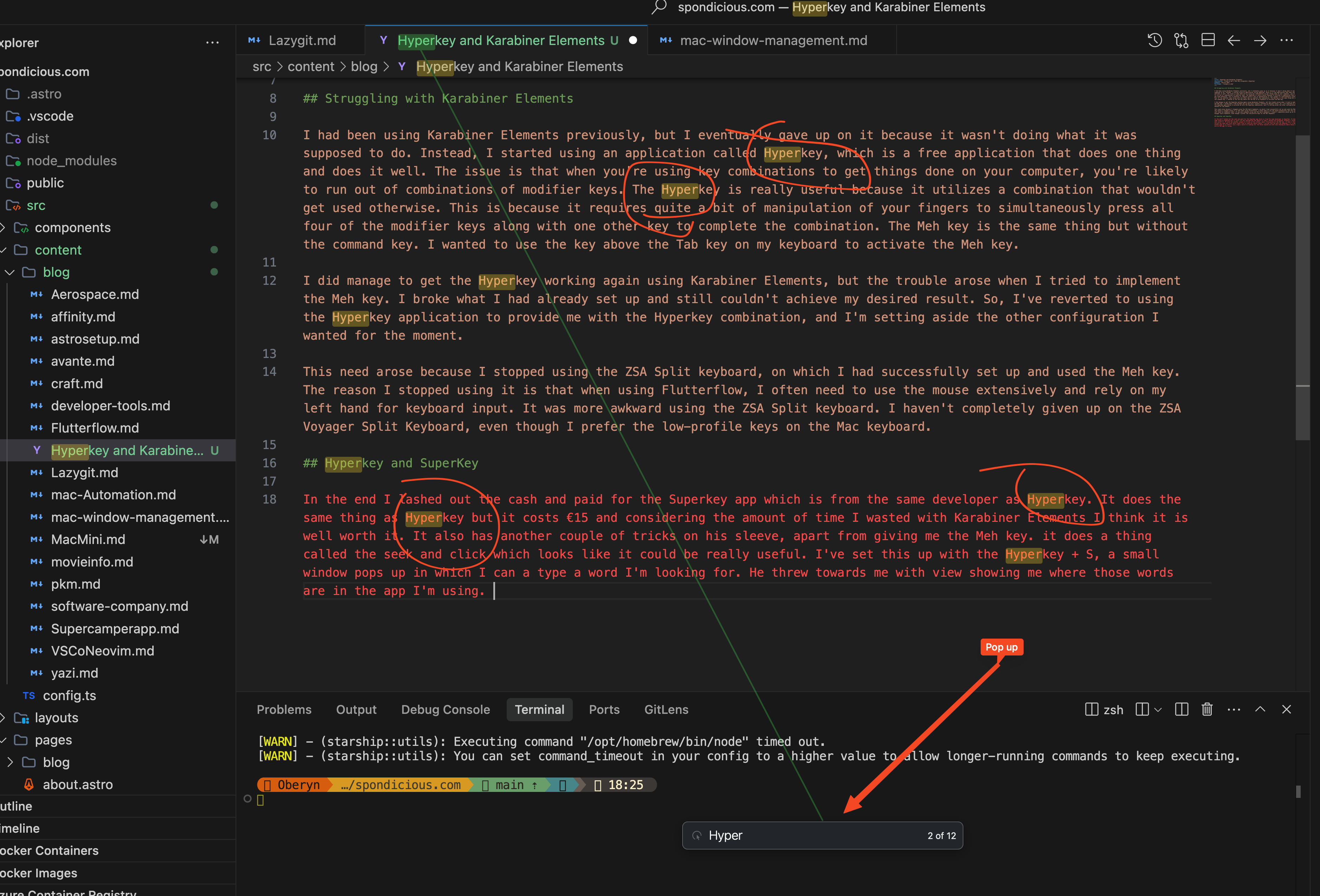
Task: Maximize panel with up chevron
Action: click(1260, 710)
